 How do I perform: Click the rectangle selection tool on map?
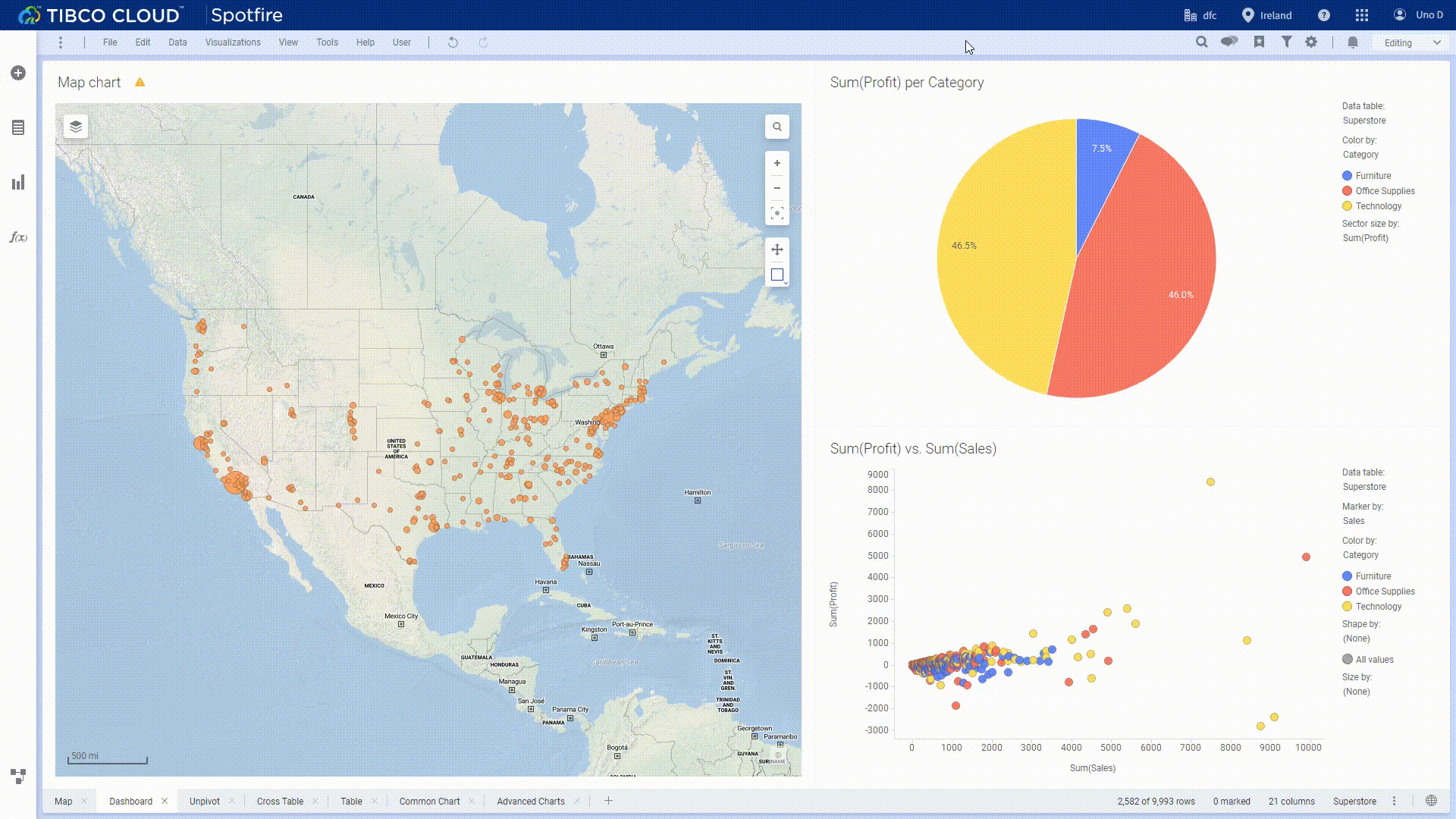(777, 276)
